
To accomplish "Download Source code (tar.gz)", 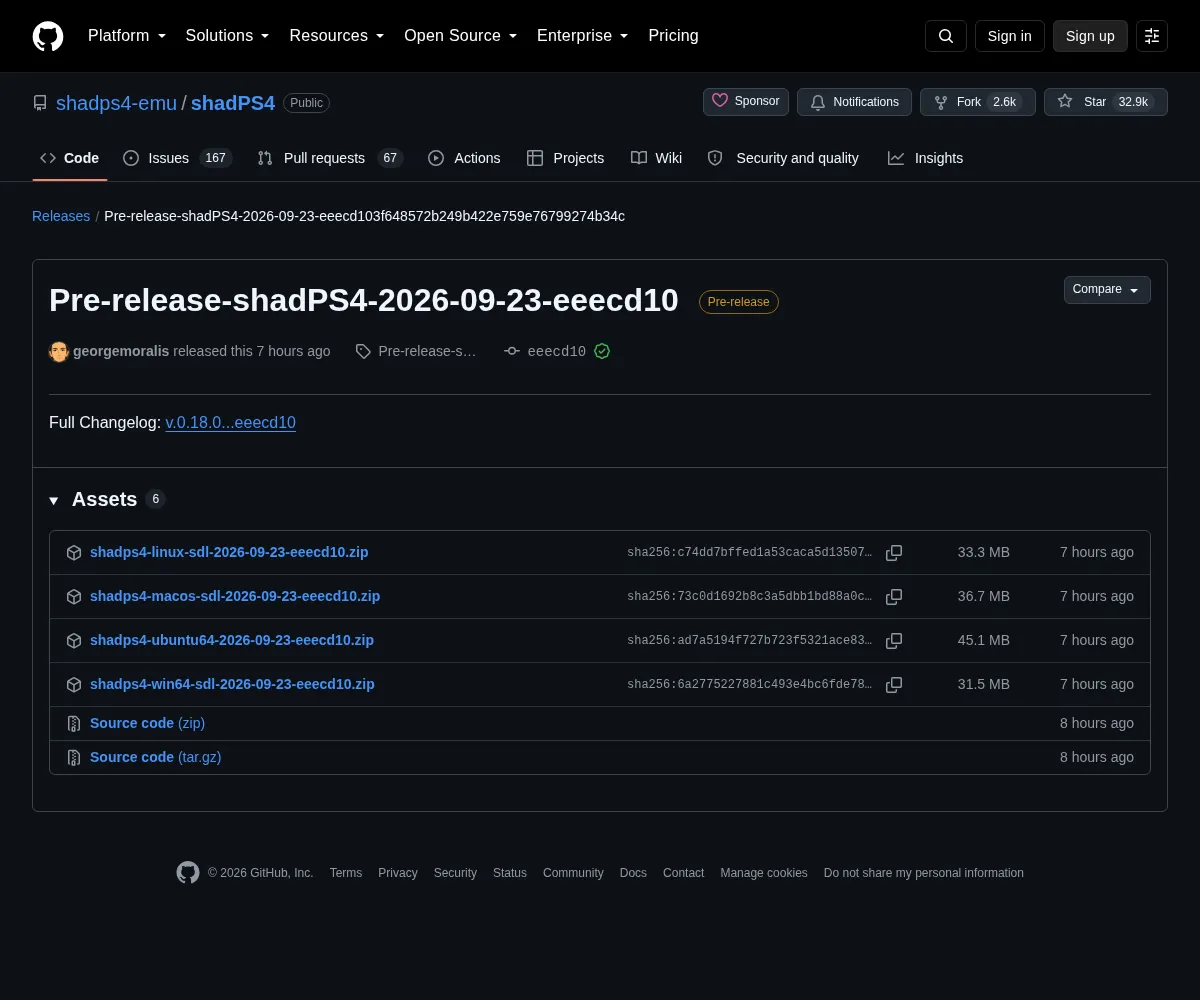I will pyautogui.click(x=156, y=757).
